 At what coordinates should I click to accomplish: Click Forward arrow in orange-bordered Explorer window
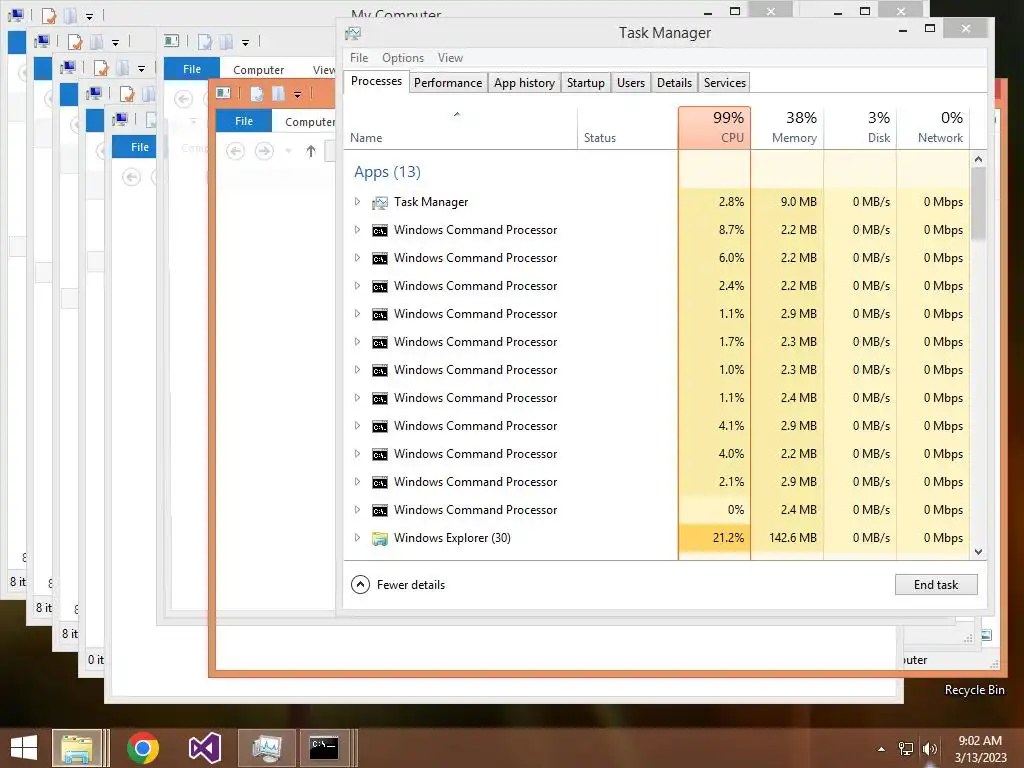click(x=264, y=152)
